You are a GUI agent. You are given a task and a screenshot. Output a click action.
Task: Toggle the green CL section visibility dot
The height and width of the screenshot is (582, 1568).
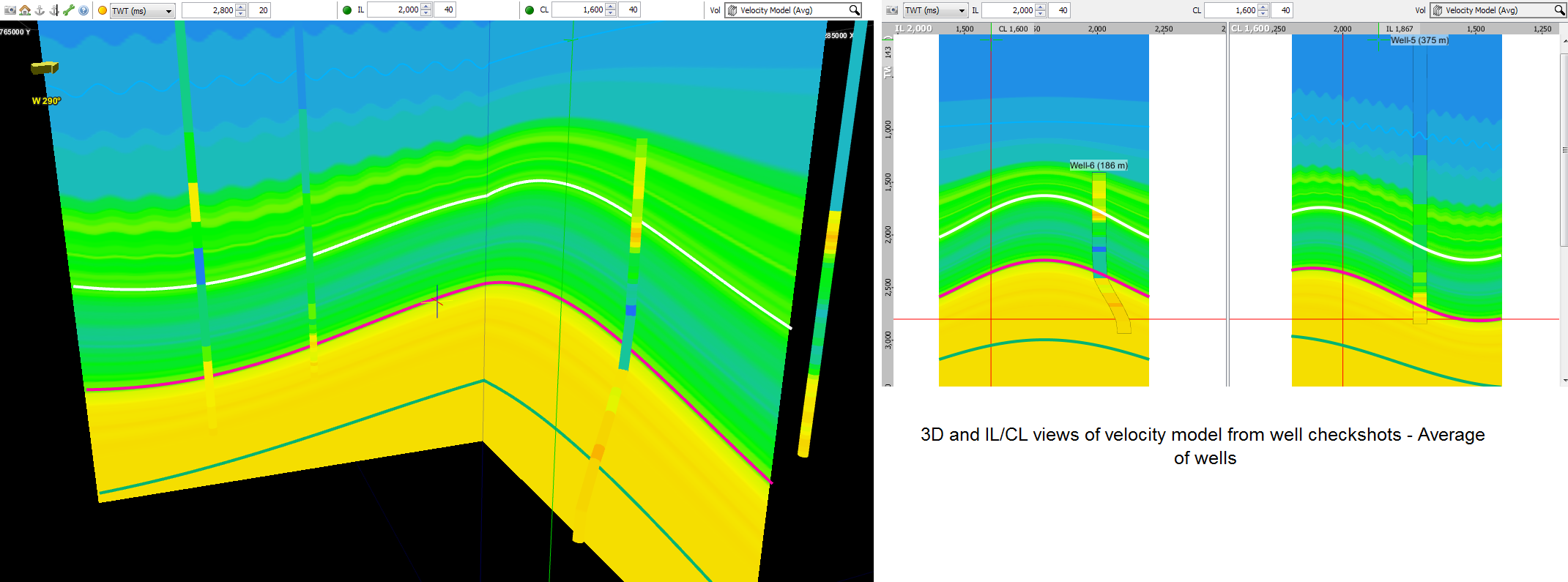[x=530, y=10]
